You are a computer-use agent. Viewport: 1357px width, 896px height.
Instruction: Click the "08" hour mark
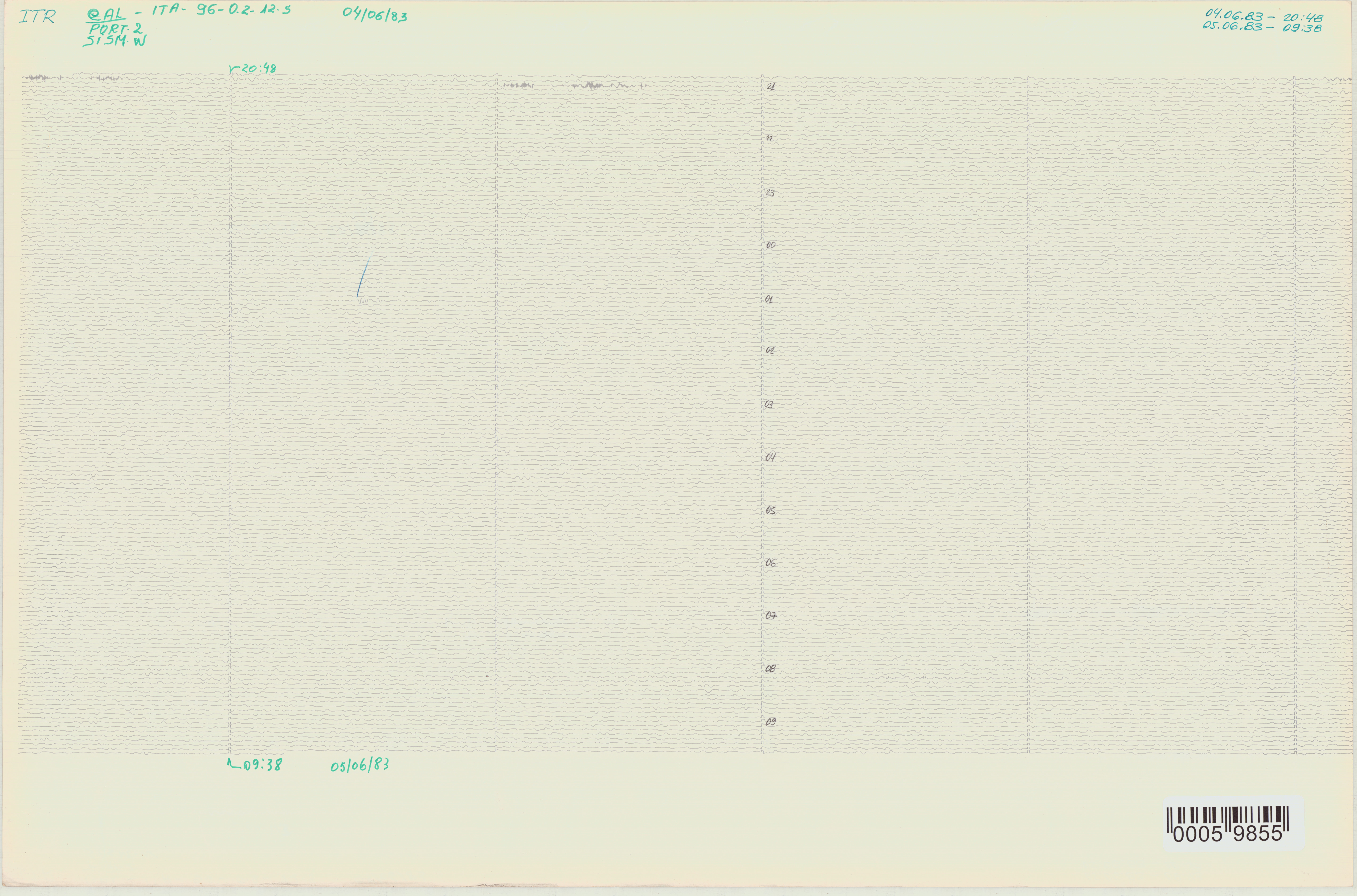(770, 669)
